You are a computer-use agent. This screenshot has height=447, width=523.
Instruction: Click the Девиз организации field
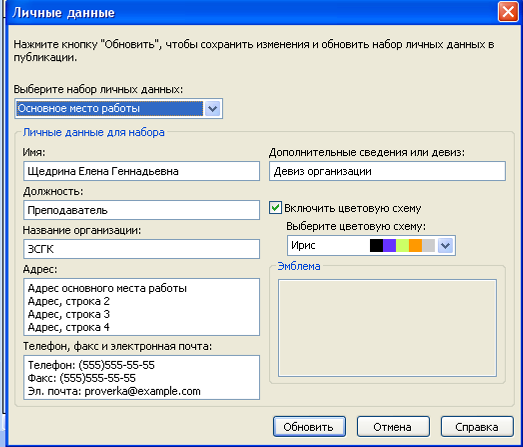(387, 171)
